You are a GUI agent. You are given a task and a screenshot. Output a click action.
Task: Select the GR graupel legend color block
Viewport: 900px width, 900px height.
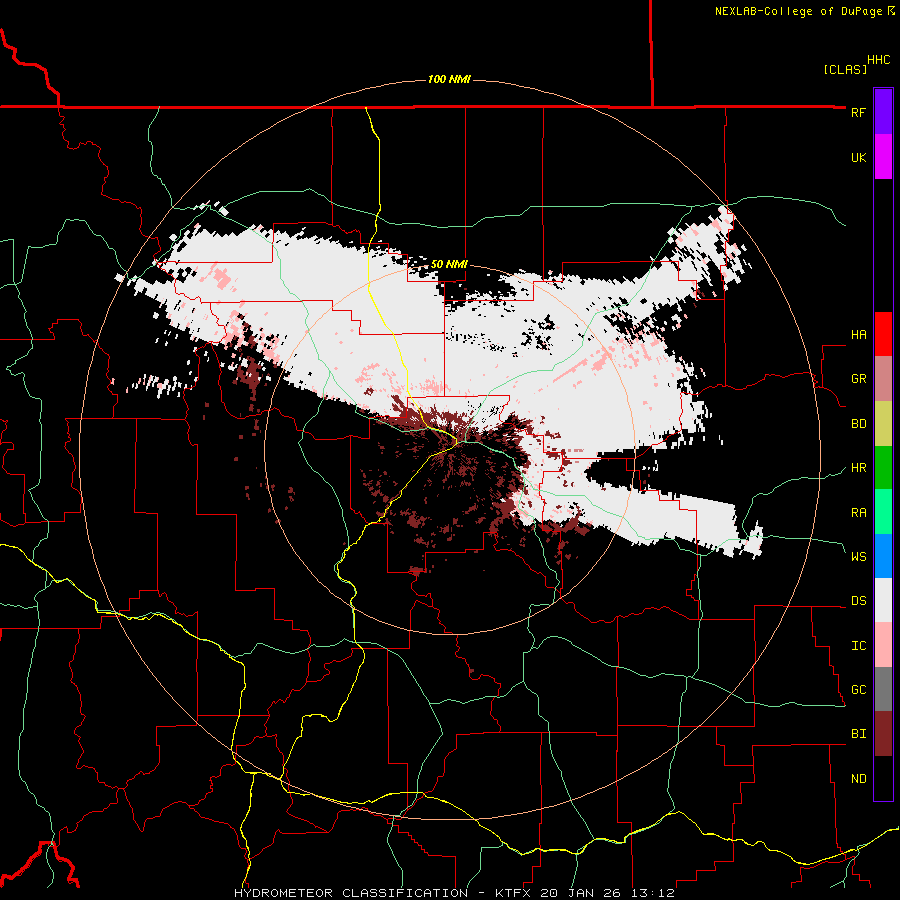883,378
